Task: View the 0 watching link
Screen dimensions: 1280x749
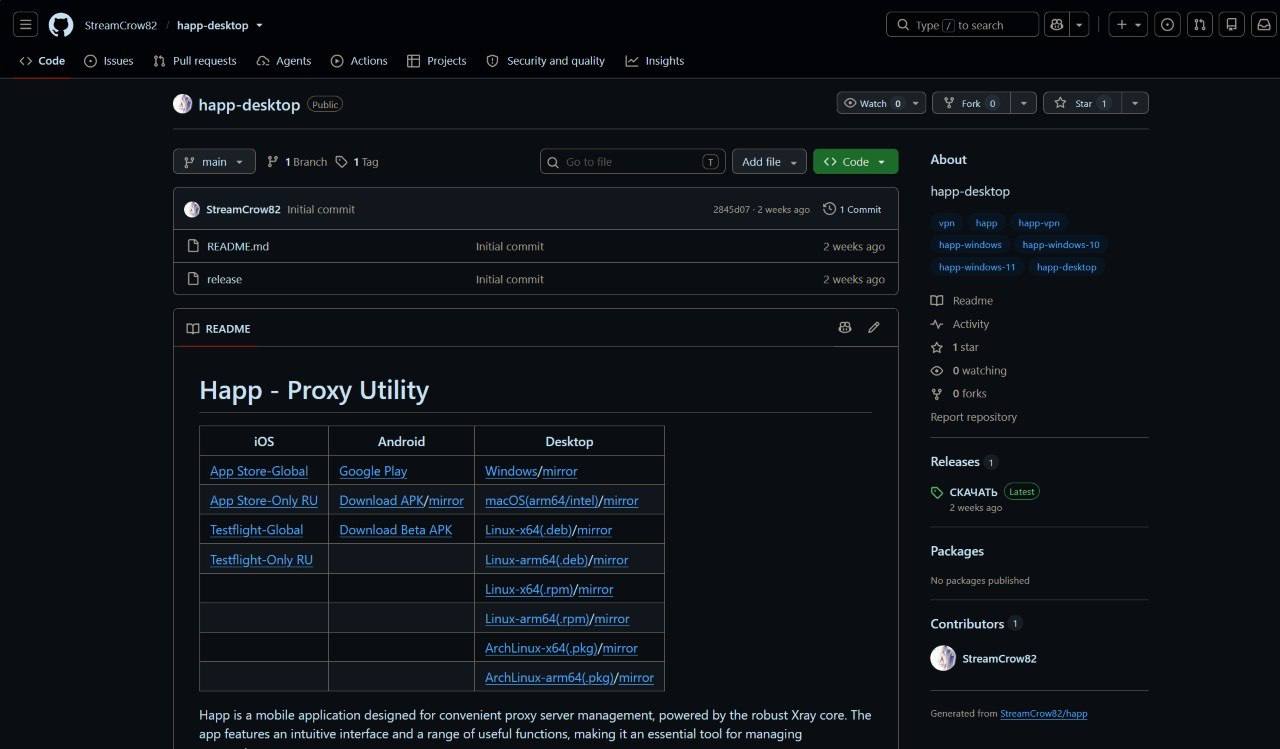Action: click(979, 371)
